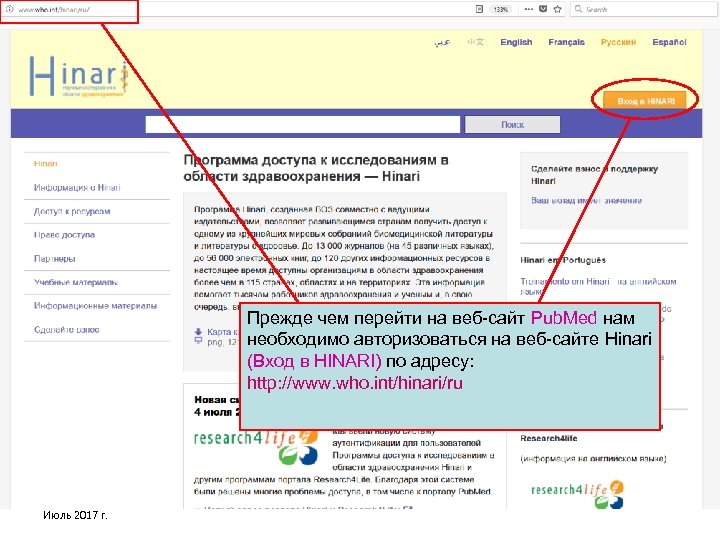Bookmark this page with the star icon
The image size is (720, 540).
(557, 9)
